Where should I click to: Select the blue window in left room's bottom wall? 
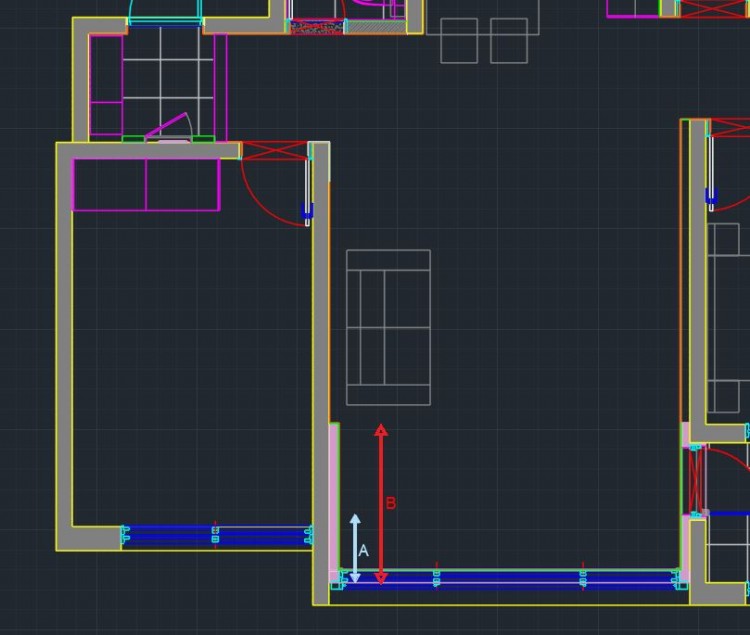click(215, 536)
